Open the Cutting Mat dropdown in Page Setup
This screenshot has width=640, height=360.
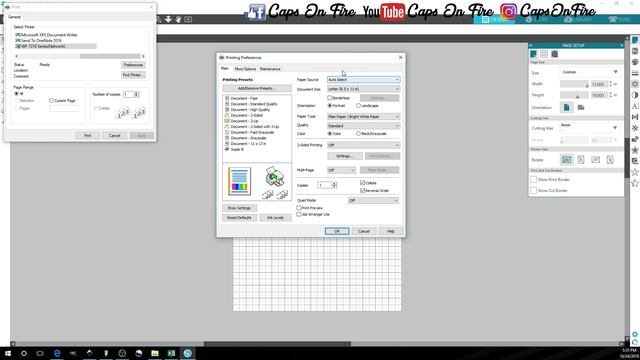click(590, 128)
